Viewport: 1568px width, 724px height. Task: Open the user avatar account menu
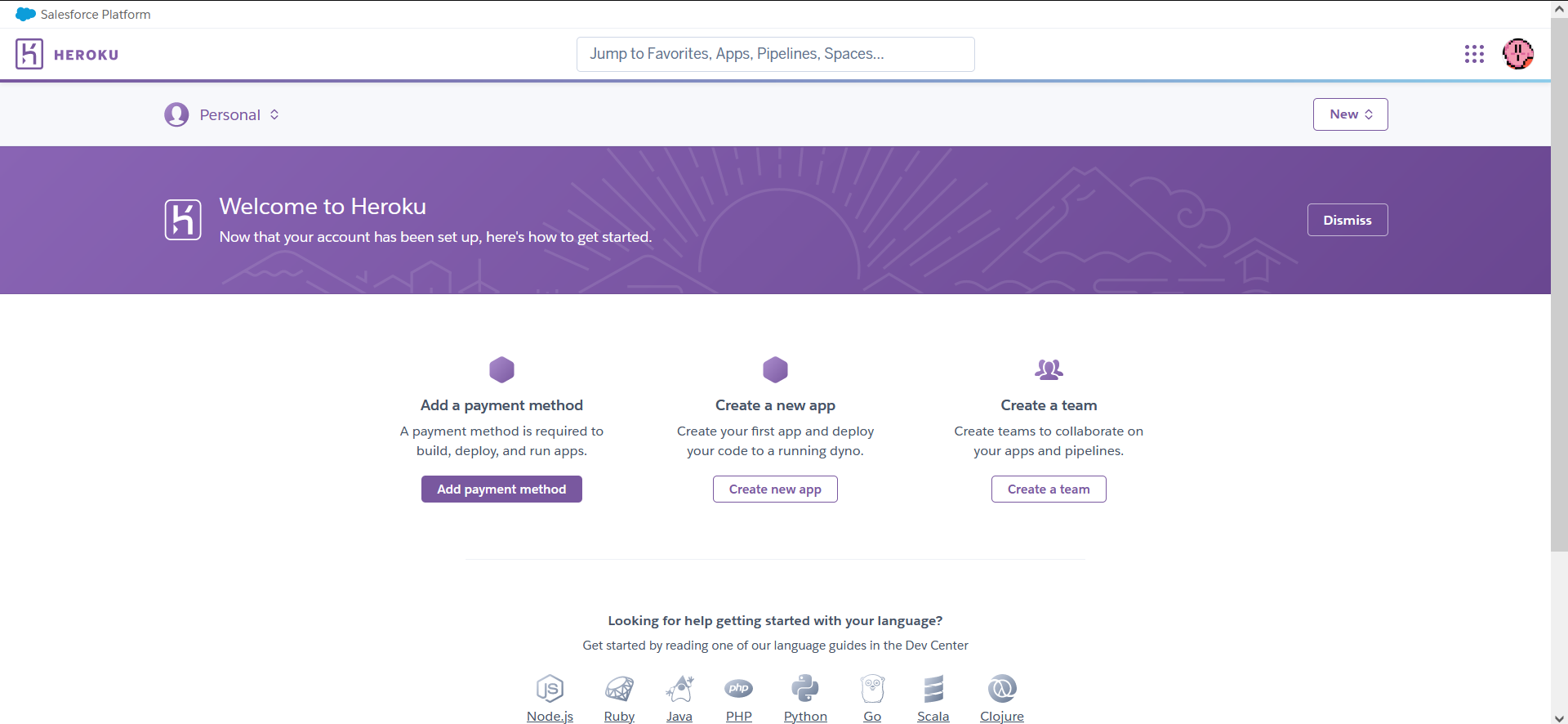point(1518,54)
